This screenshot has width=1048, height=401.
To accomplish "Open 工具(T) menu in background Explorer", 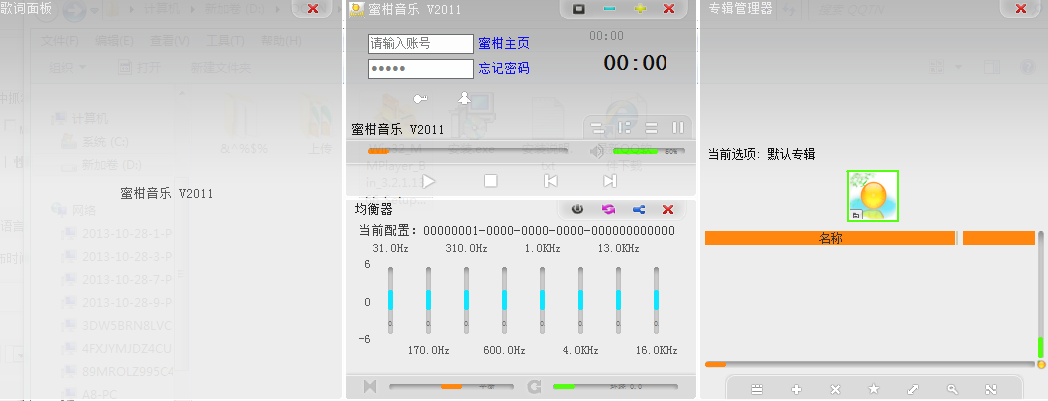I will coord(225,41).
